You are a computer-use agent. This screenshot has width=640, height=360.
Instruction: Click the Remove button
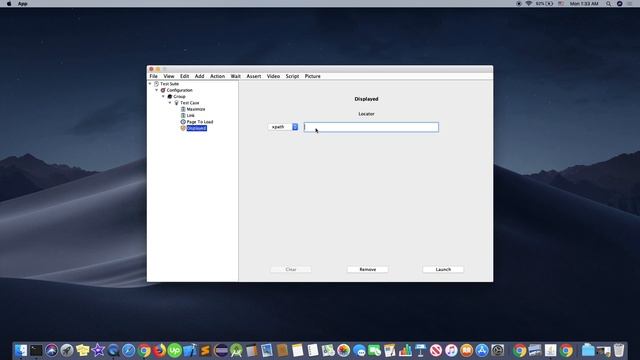coord(368,269)
